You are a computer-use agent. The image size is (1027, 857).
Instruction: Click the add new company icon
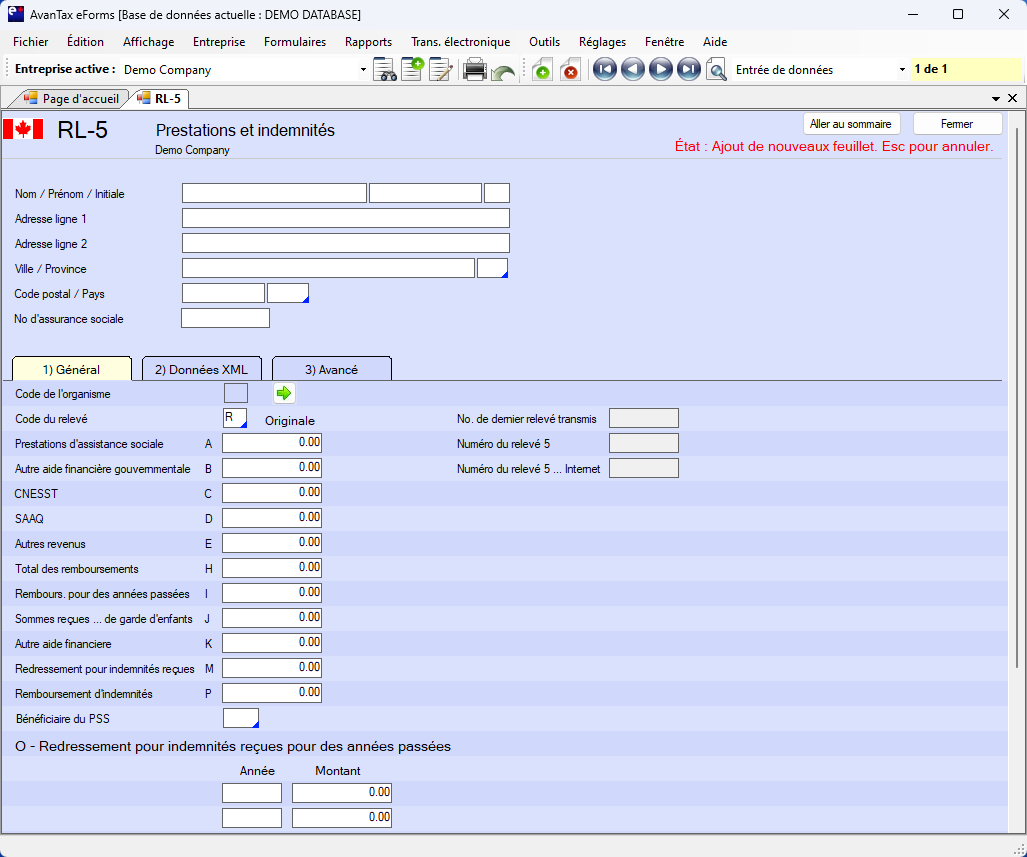coord(413,69)
